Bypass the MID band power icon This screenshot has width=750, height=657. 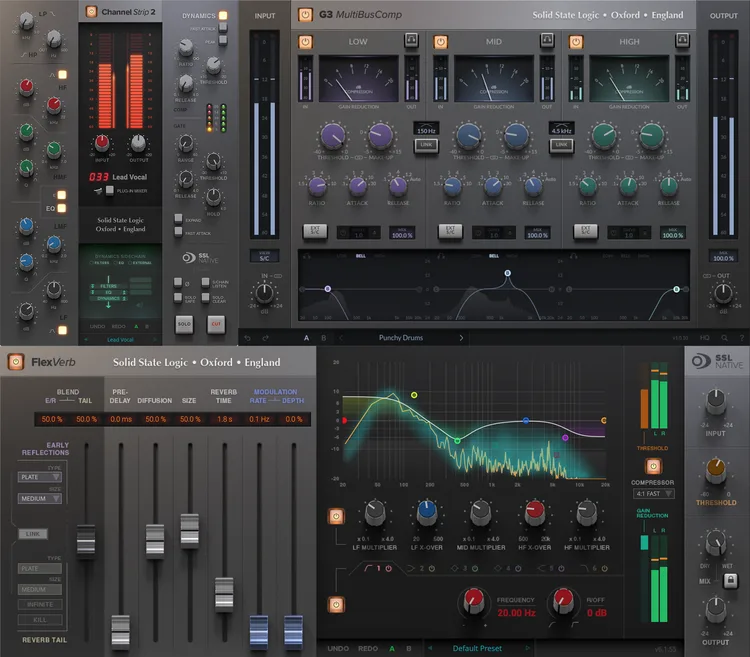(x=441, y=42)
